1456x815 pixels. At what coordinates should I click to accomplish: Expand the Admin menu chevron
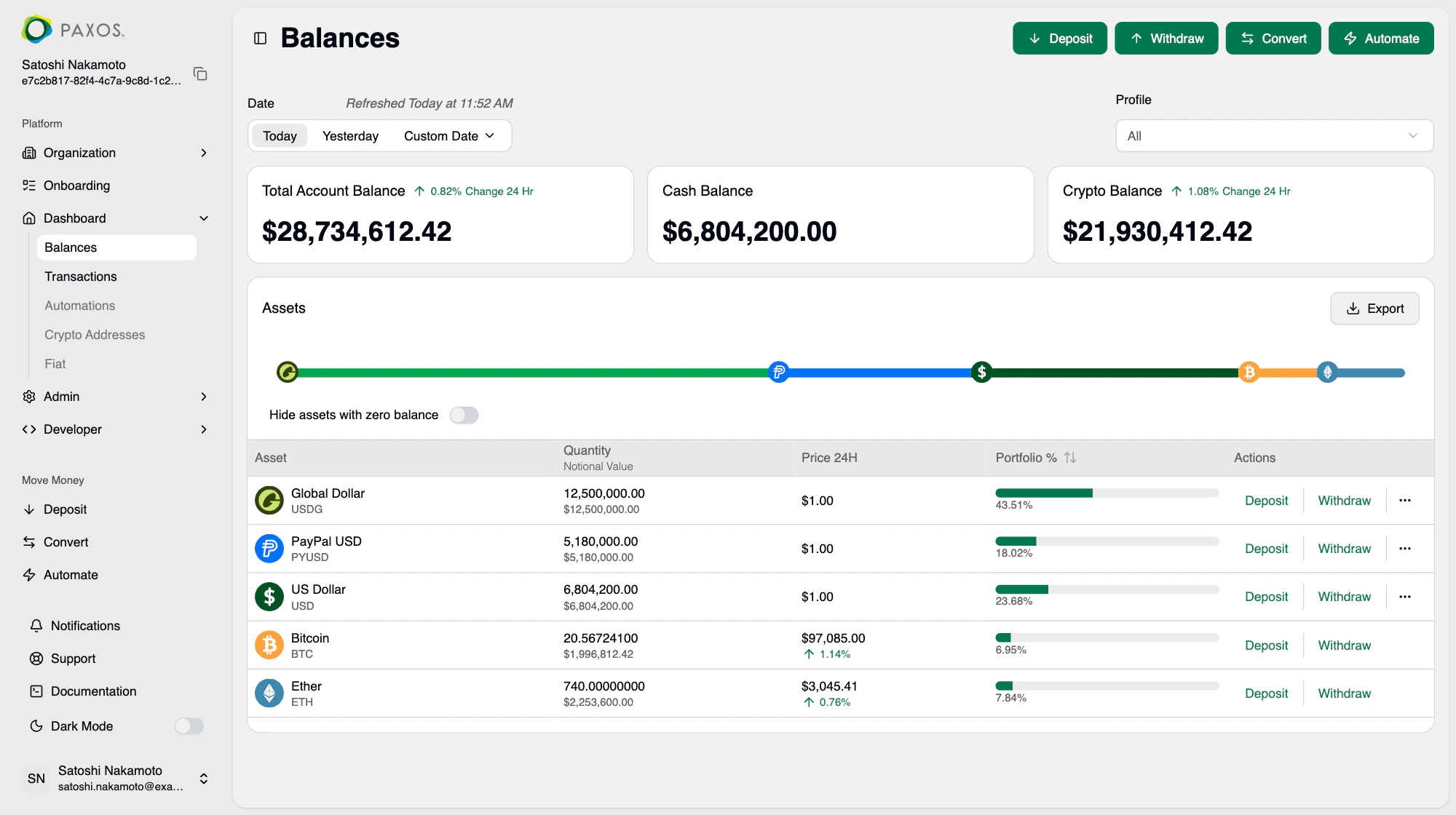[204, 397]
